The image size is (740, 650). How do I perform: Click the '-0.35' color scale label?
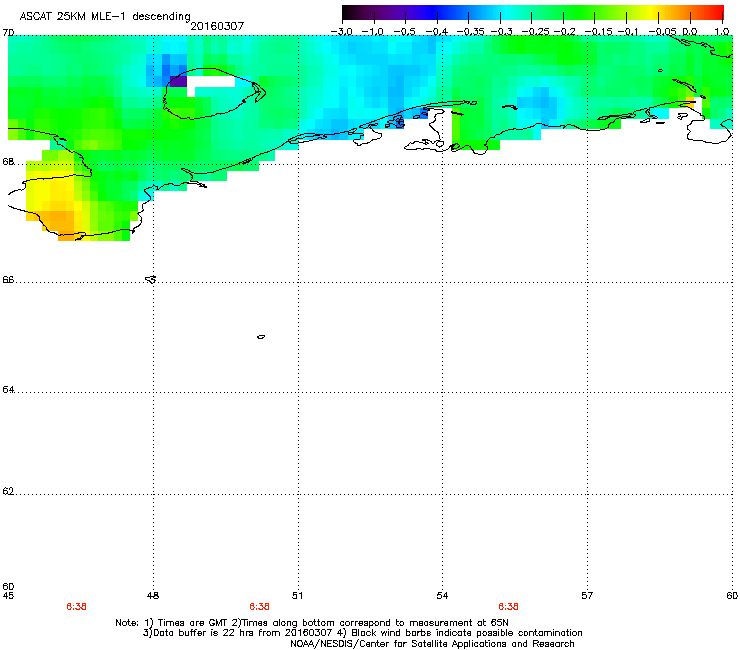(x=470, y=31)
